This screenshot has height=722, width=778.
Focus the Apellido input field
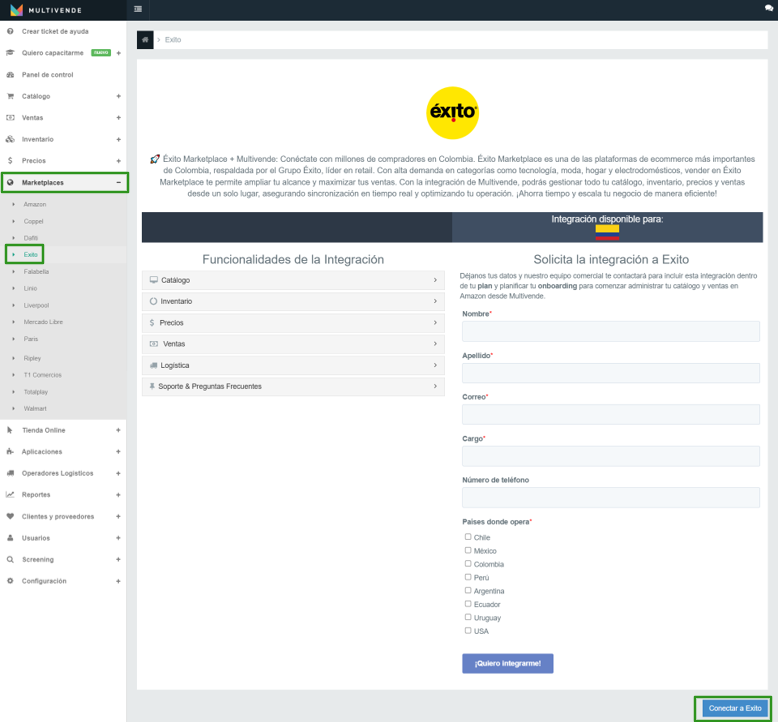pos(611,373)
